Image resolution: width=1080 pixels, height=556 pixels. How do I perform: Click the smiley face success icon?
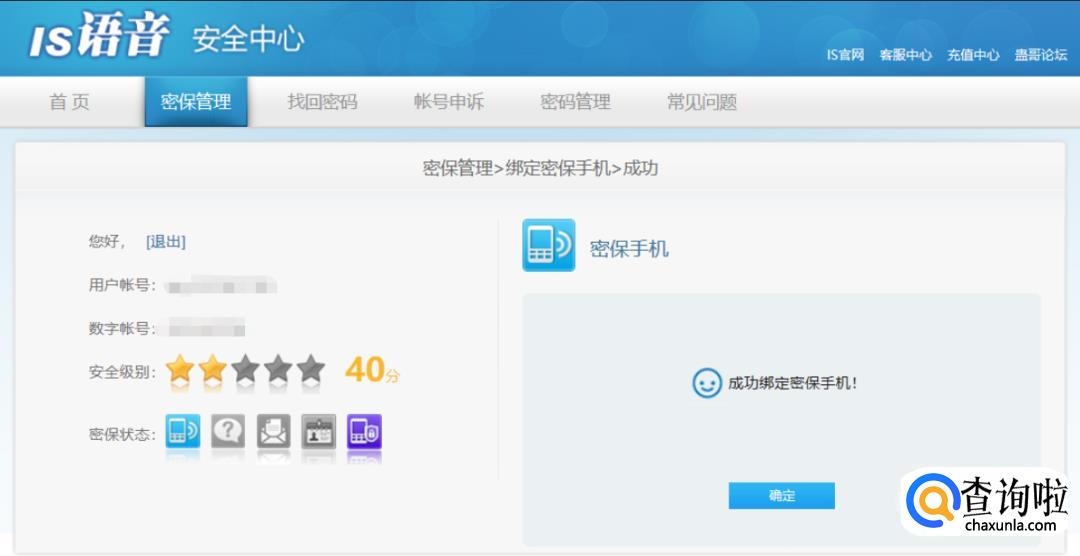[x=707, y=383]
